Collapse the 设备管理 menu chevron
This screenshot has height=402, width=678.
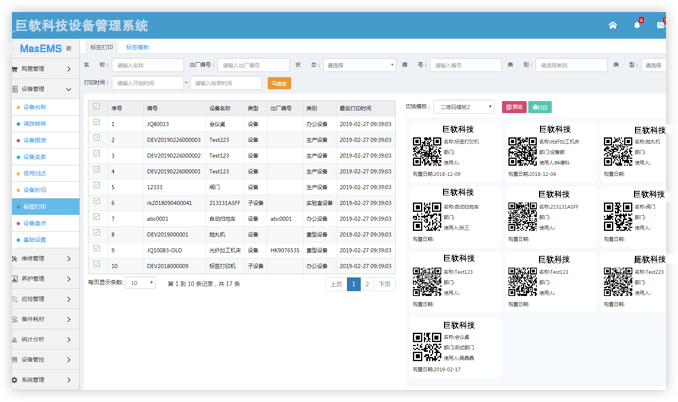(69, 89)
